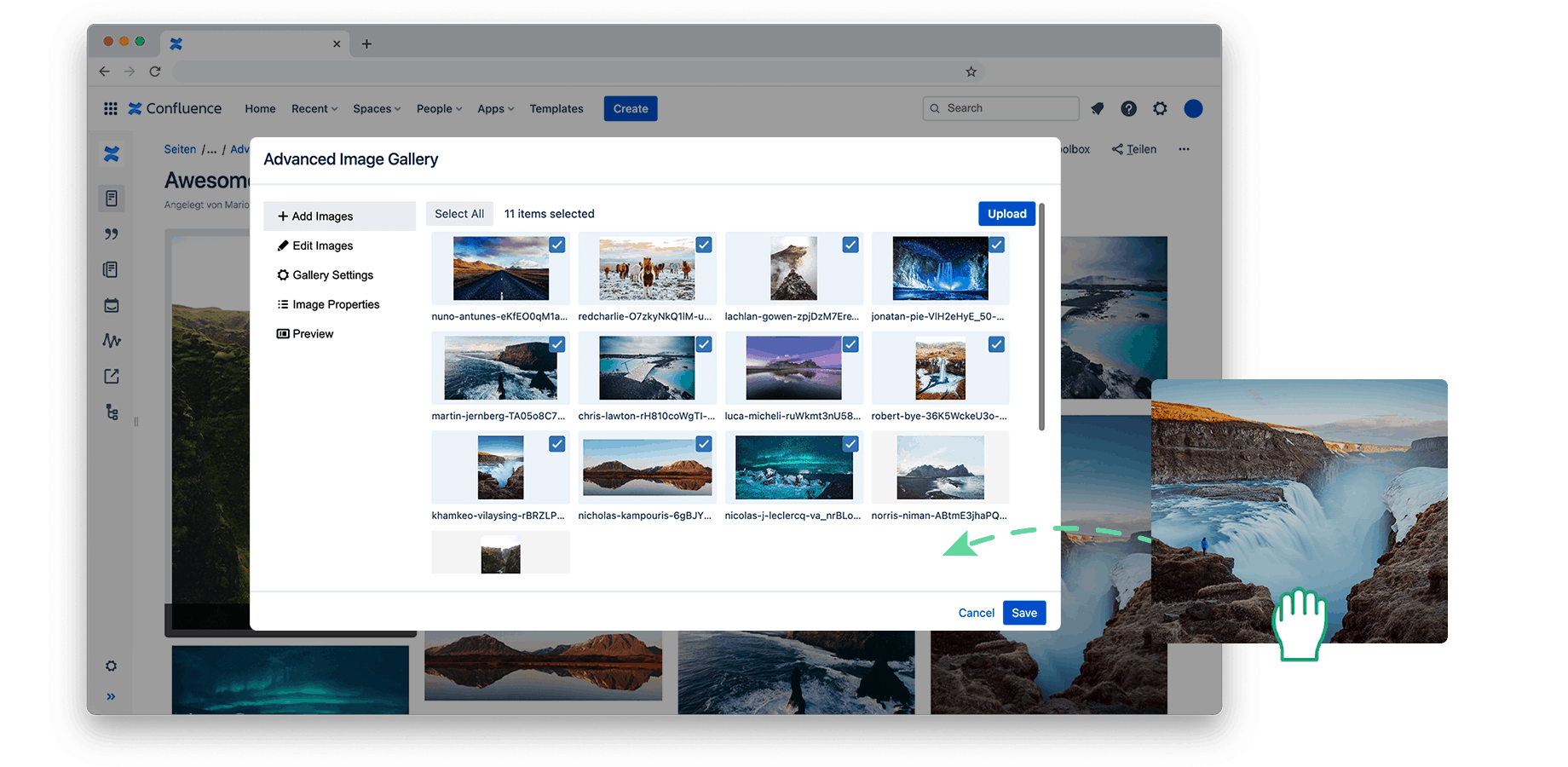Switch to Gallery Settings section
Viewport: 1568px width, 767px height.
pos(332,275)
